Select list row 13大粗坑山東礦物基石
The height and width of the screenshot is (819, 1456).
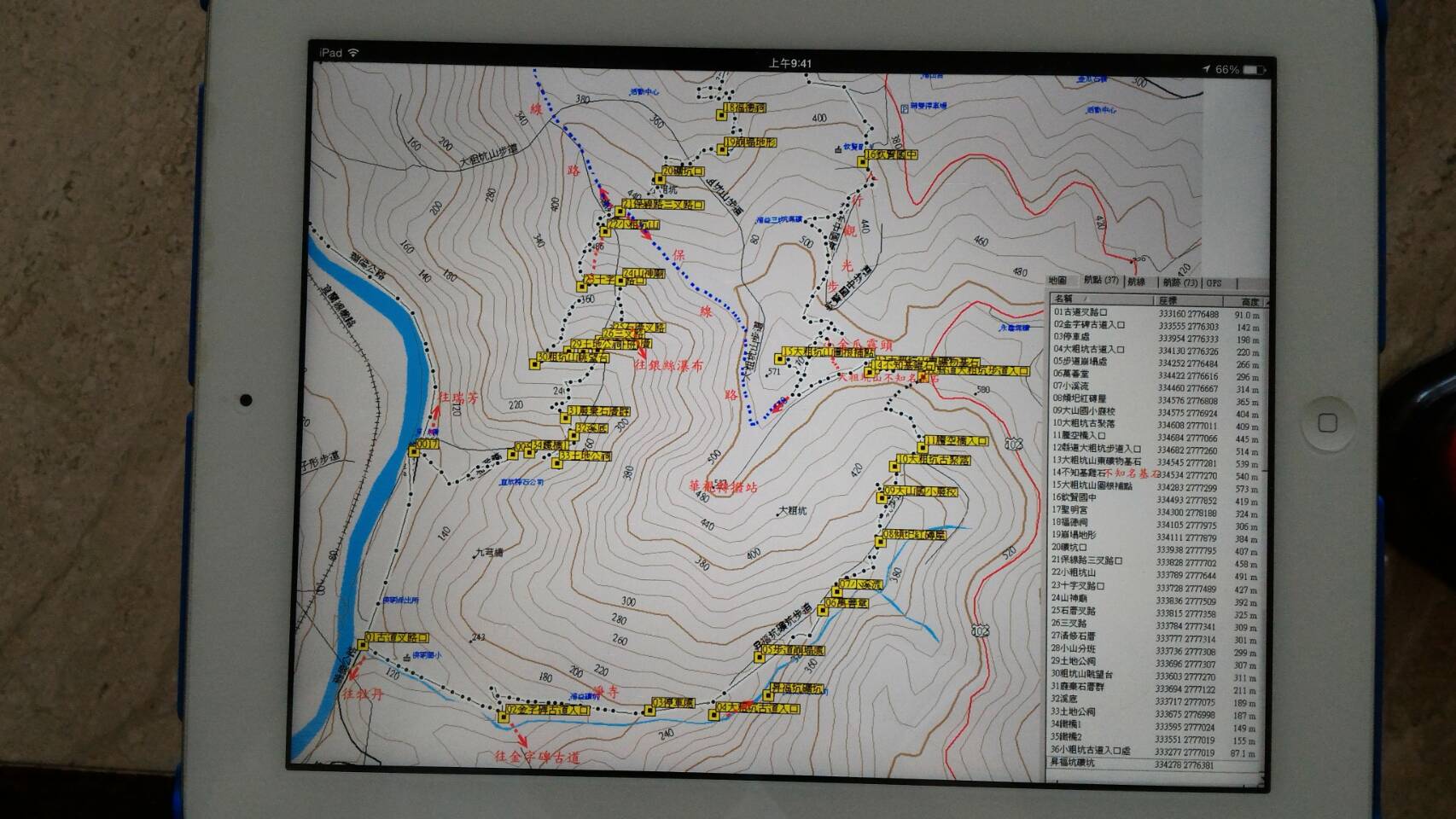[1156, 462]
